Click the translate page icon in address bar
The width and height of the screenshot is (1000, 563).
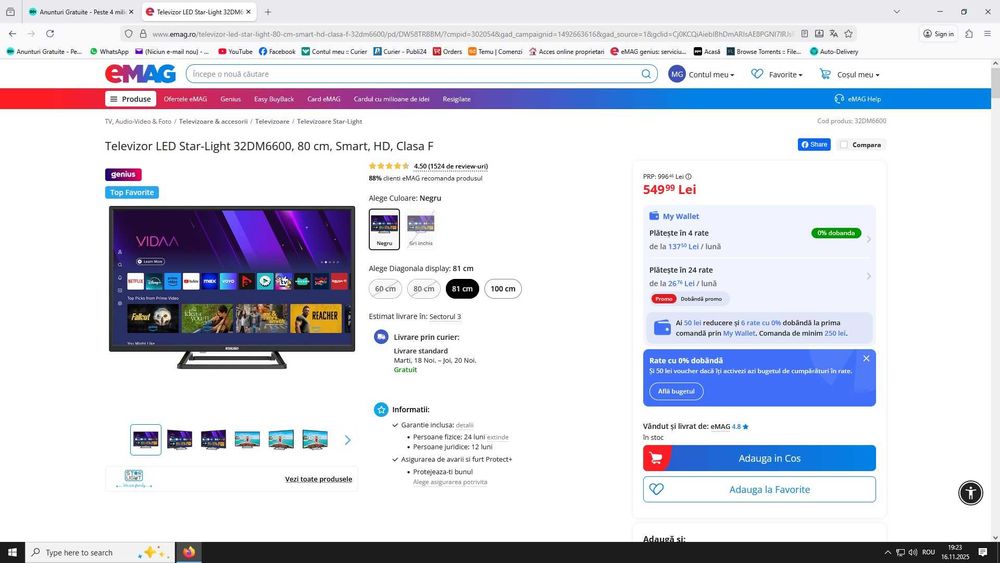point(834,33)
